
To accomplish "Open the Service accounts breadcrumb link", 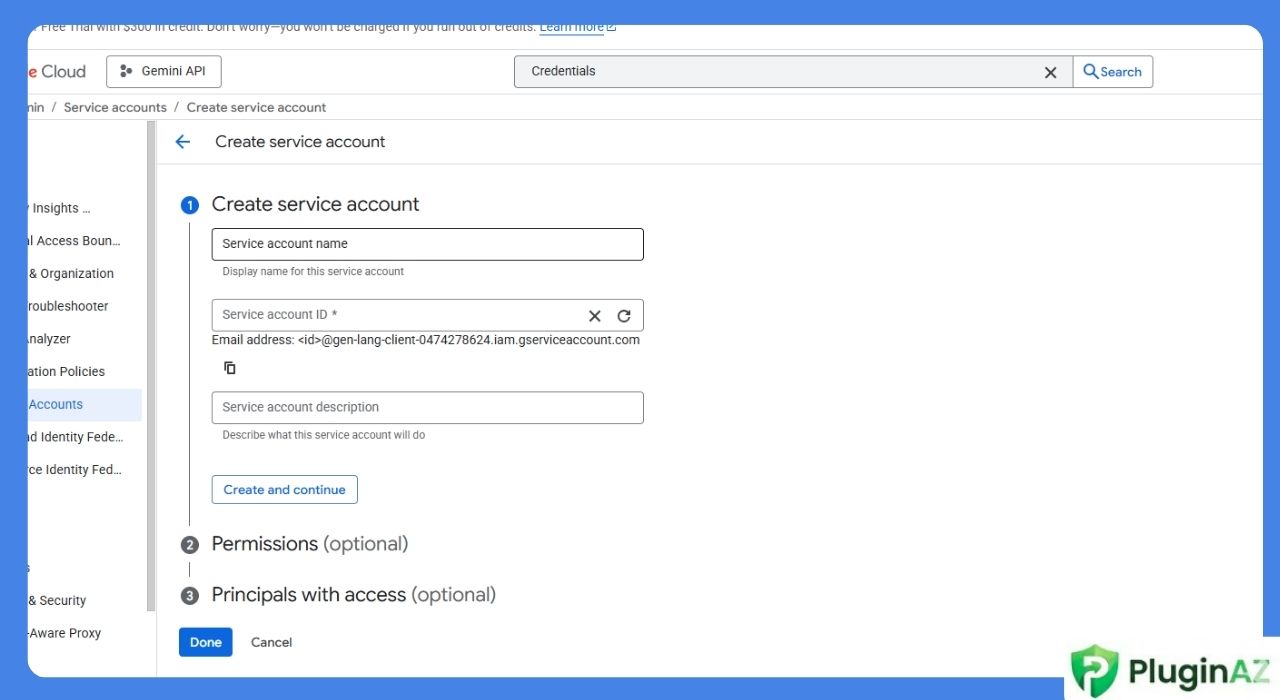I will [x=115, y=107].
